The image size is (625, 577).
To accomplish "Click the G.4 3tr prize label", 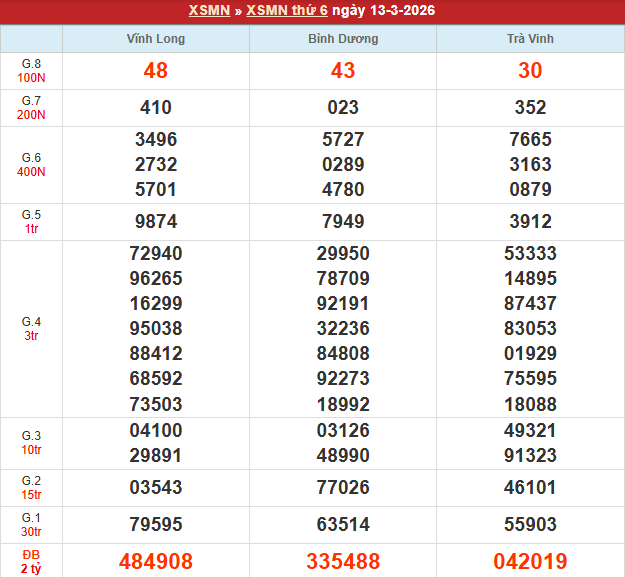I will pos(31,329).
